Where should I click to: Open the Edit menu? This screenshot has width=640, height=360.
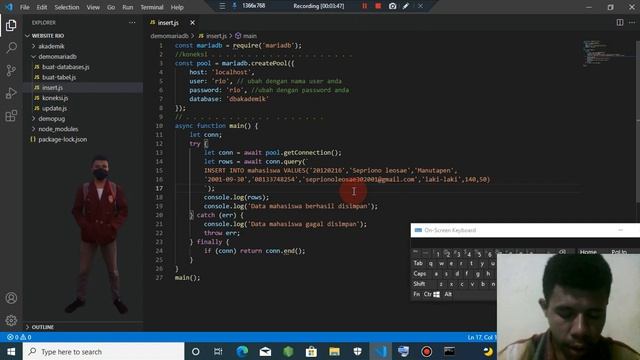pyautogui.click(x=42, y=7)
